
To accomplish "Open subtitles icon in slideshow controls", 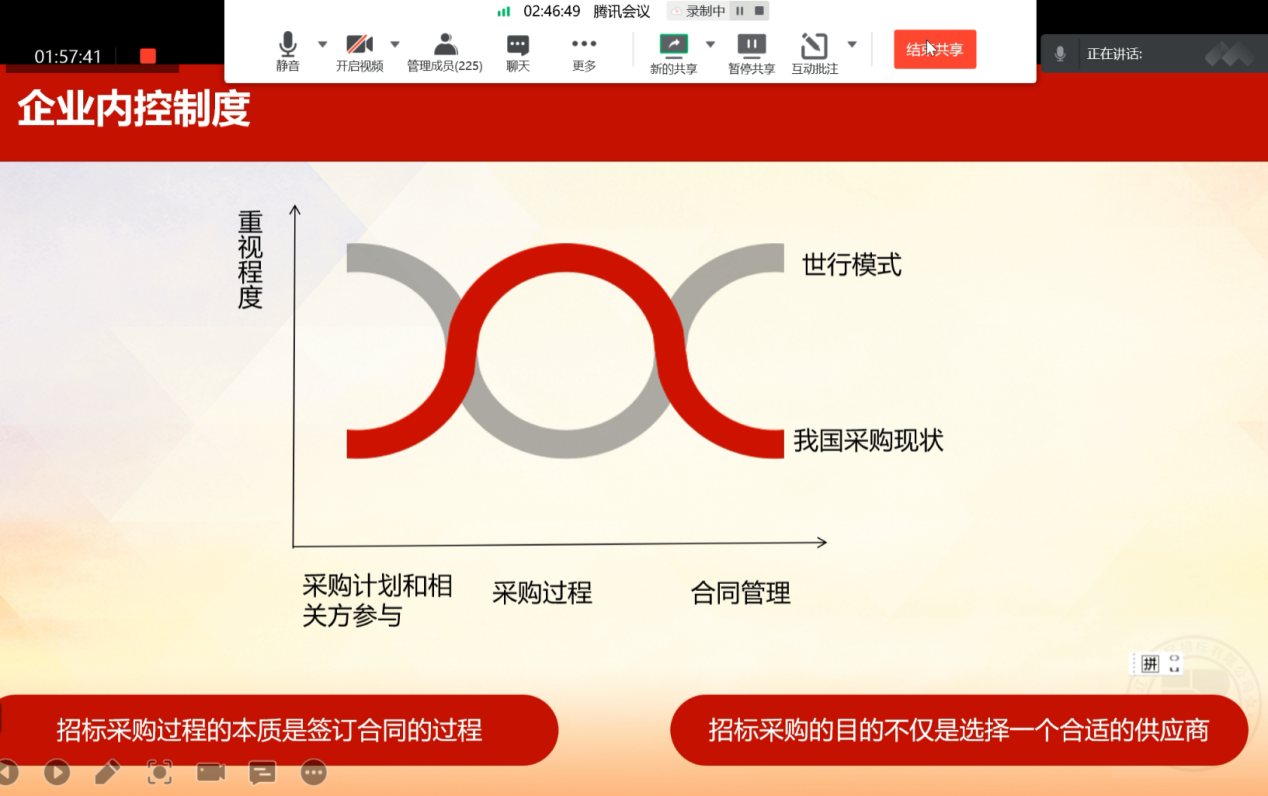I will point(262,772).
